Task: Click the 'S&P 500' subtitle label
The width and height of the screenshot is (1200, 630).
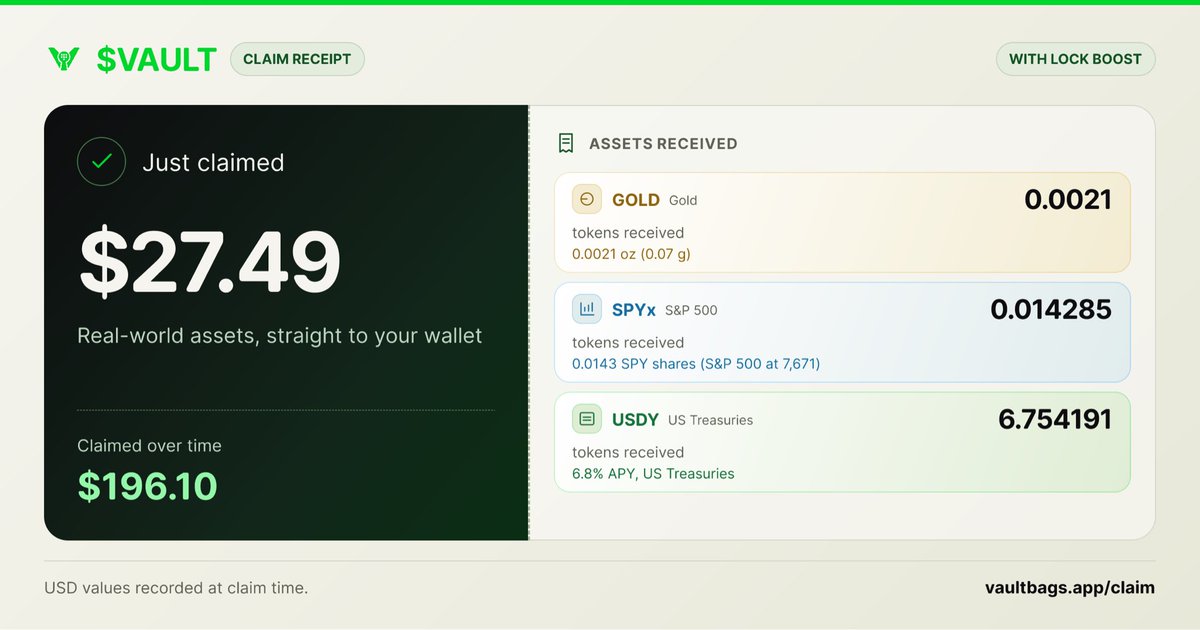Action: 691,310
